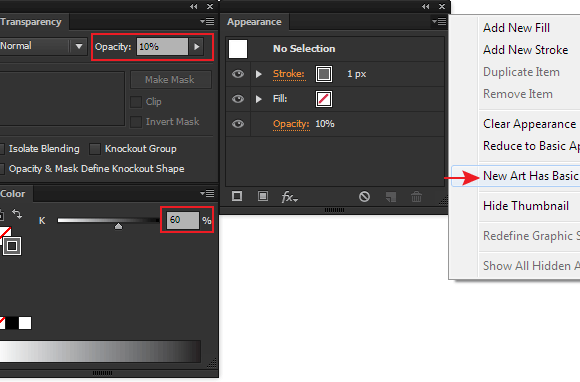Click the Make Mask button

[x=171, y=80]
